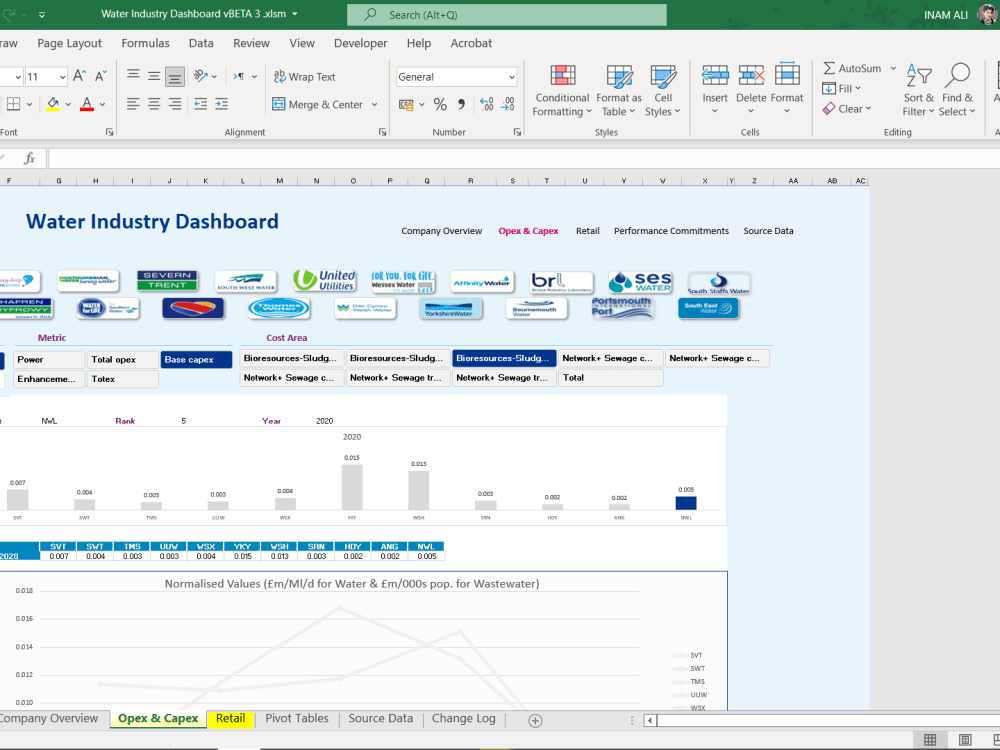Click the Percent Style icon
Image resolution: width=1000 pixels, height=750 pixels.
(440, 103)
